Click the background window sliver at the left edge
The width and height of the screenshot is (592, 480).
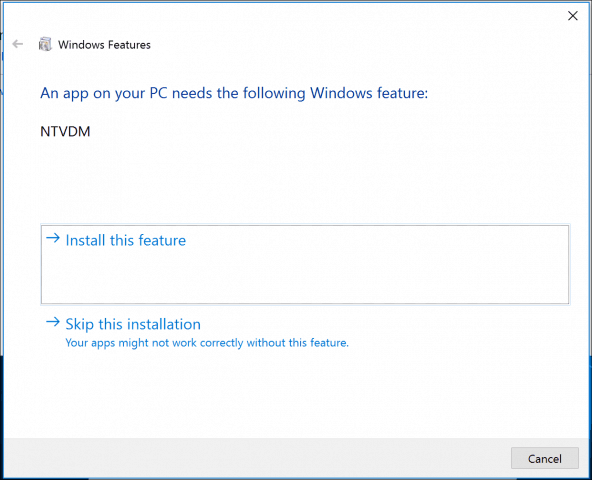point(2,227)
